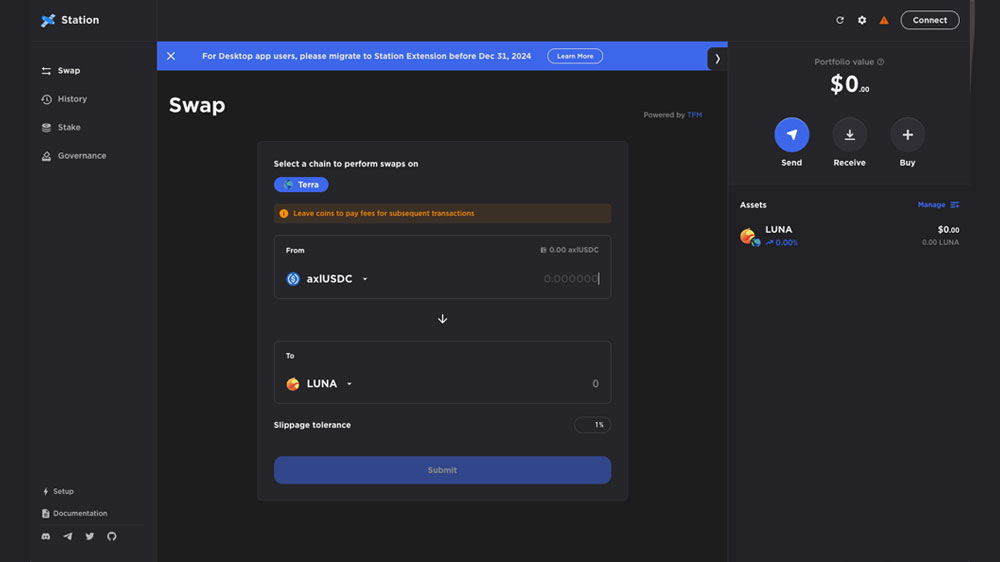1000x562 pixels.
Task: Click the Portfolio value info icon
Action: 881,62
